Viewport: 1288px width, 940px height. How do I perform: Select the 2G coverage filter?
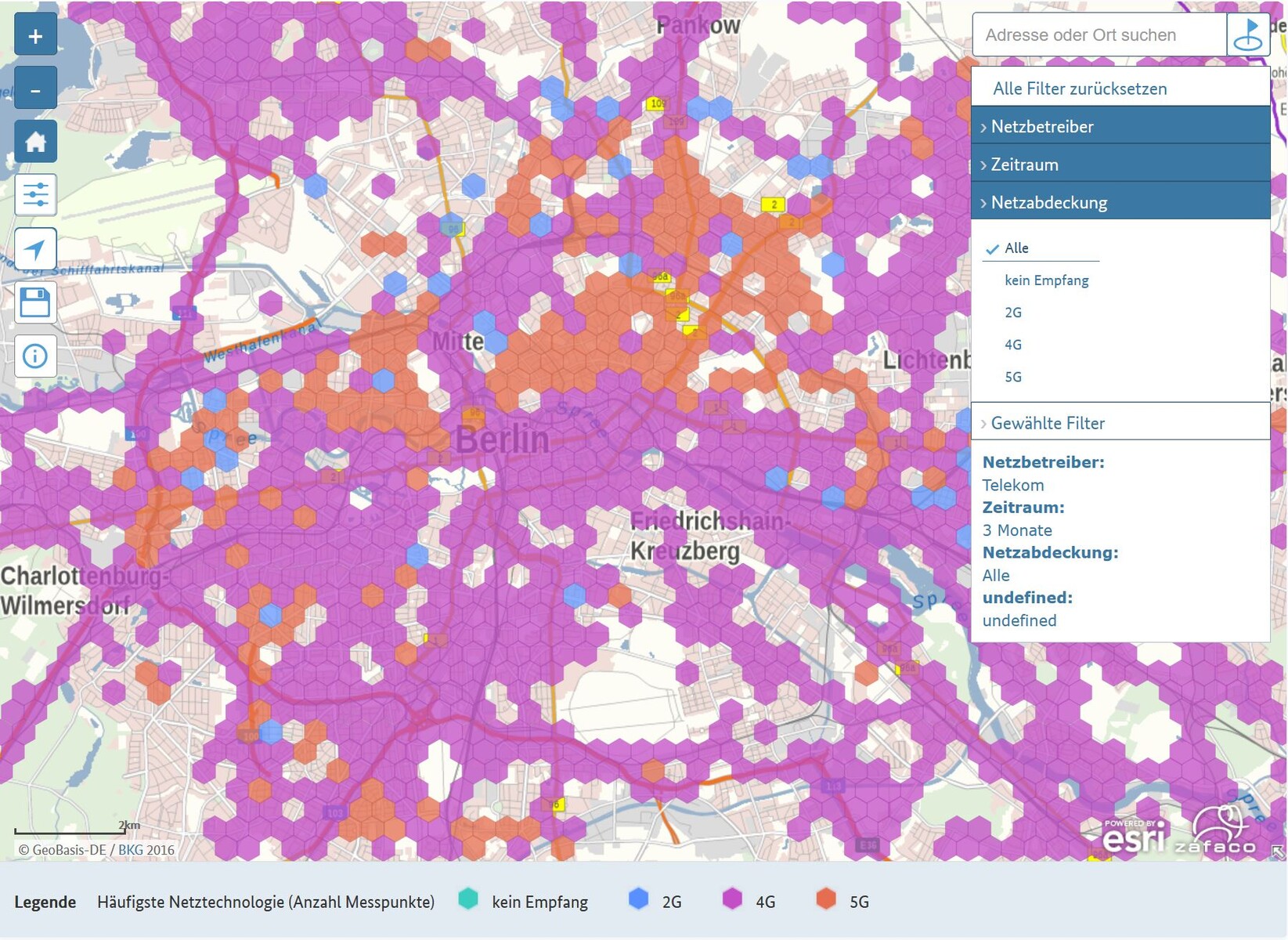pyautogui.click(x=1013, y=313)
